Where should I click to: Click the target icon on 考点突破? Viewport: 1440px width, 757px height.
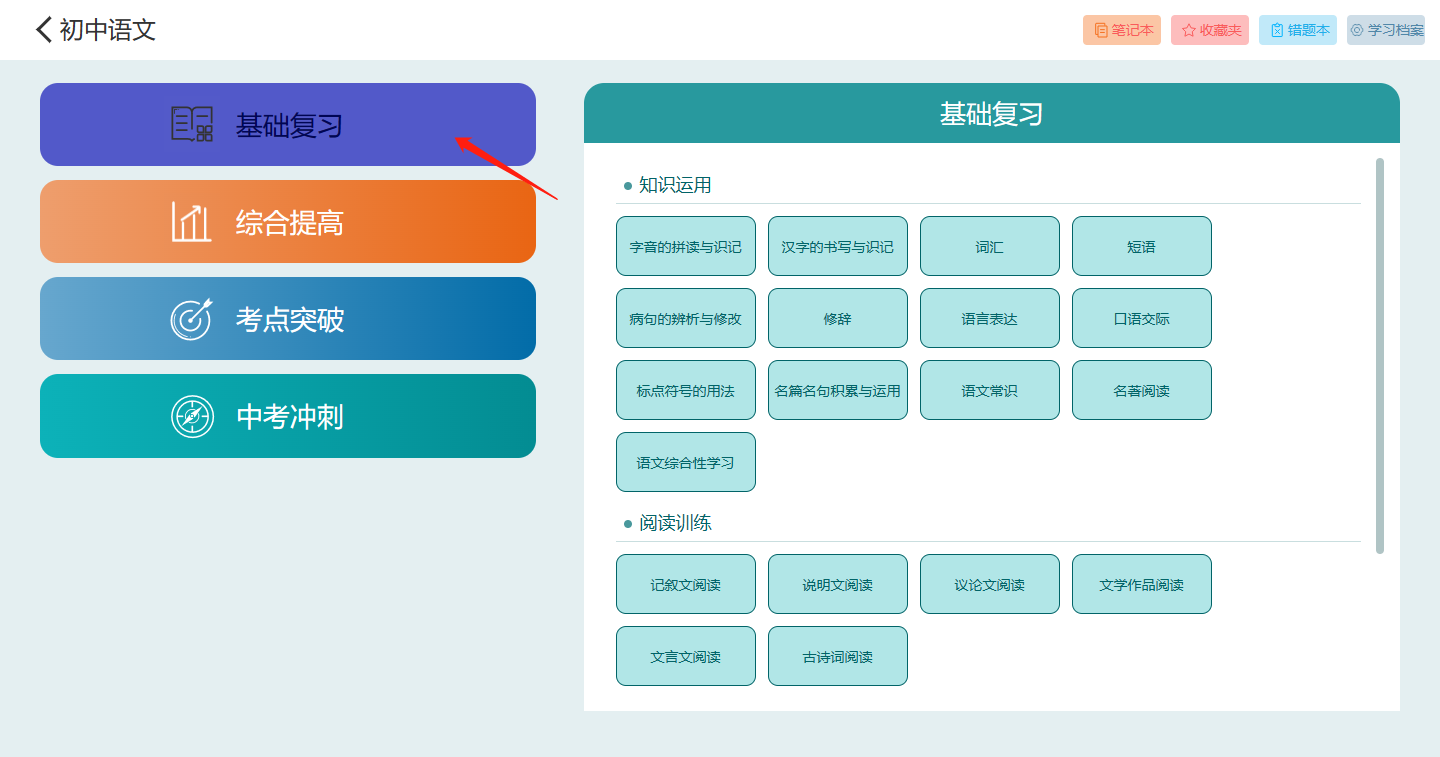[x=191, y=319]
